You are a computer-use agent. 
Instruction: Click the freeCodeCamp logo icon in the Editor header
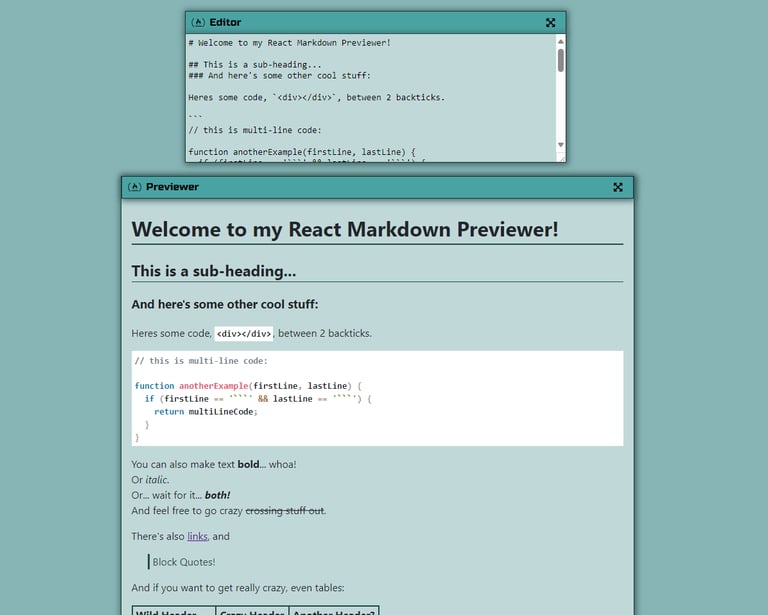[x=198, y=23]
